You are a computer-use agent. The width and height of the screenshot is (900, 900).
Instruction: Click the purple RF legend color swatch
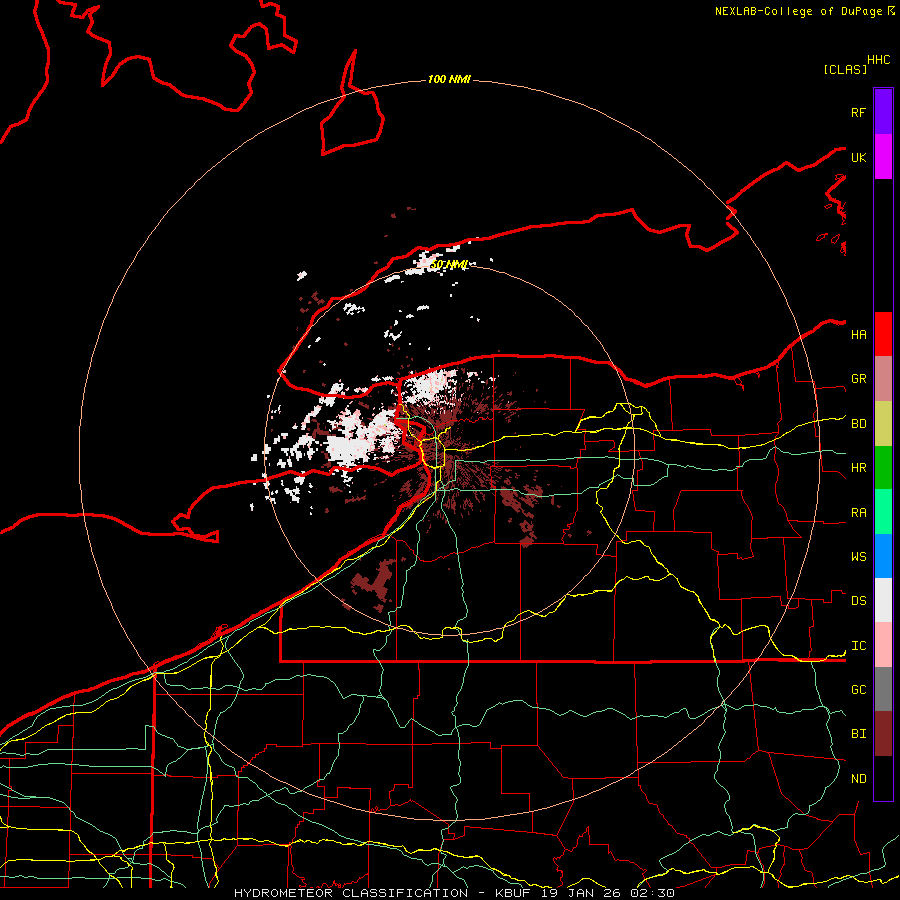(883, 112)
